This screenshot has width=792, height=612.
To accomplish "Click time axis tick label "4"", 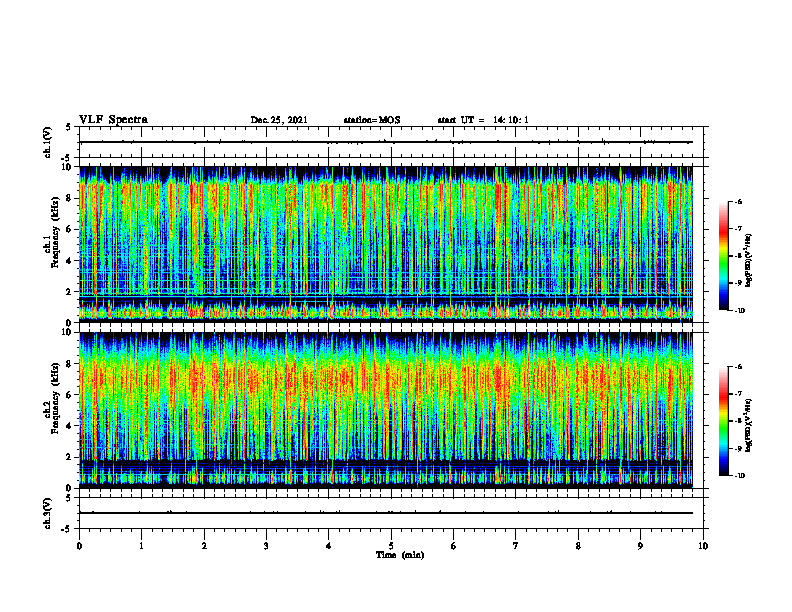I will click(329, 546).
